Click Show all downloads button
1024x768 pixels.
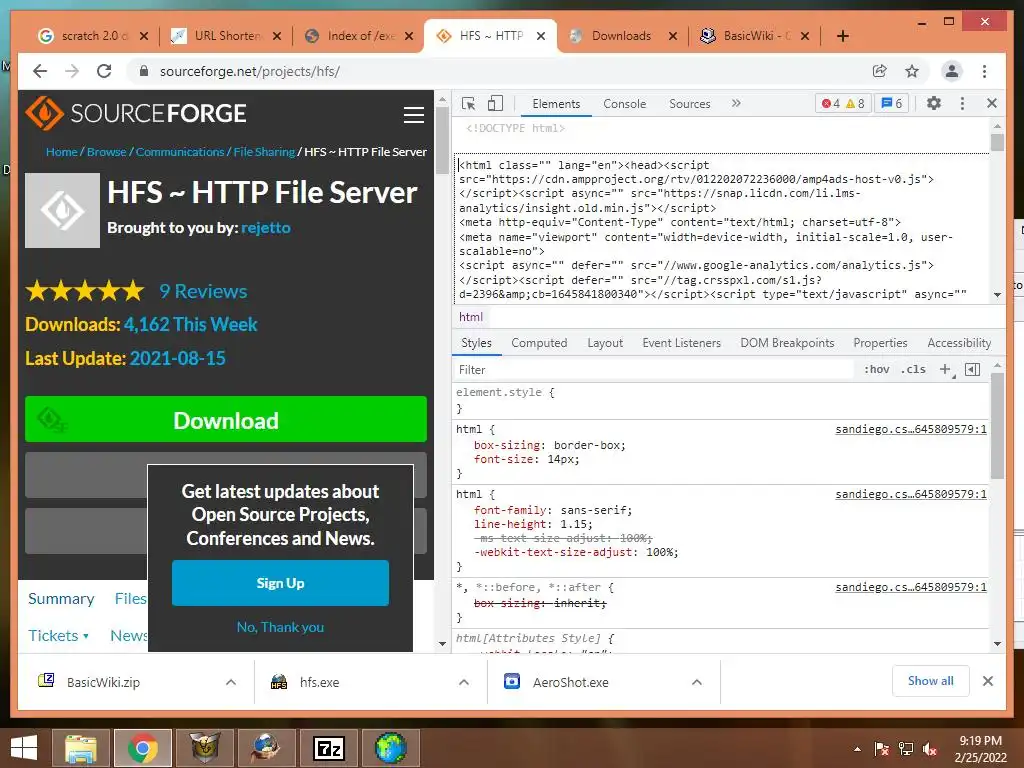click(931, 681)
